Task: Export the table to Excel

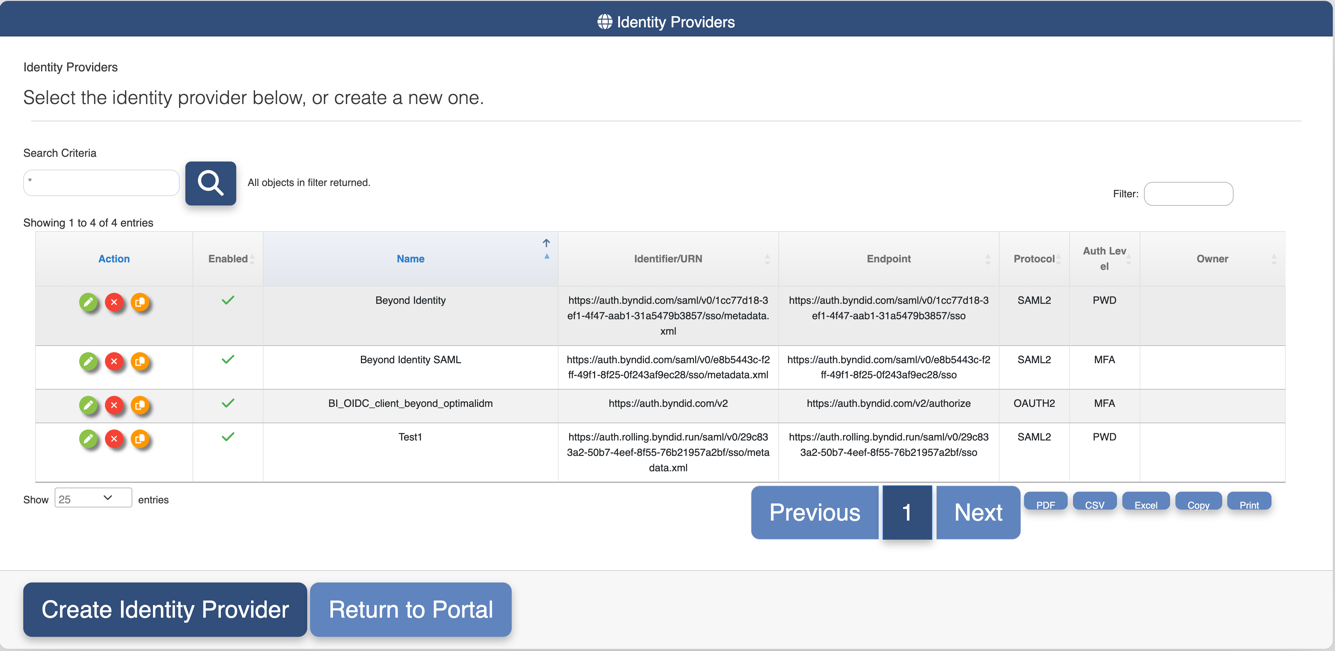Action: (x=1146, y=503)
